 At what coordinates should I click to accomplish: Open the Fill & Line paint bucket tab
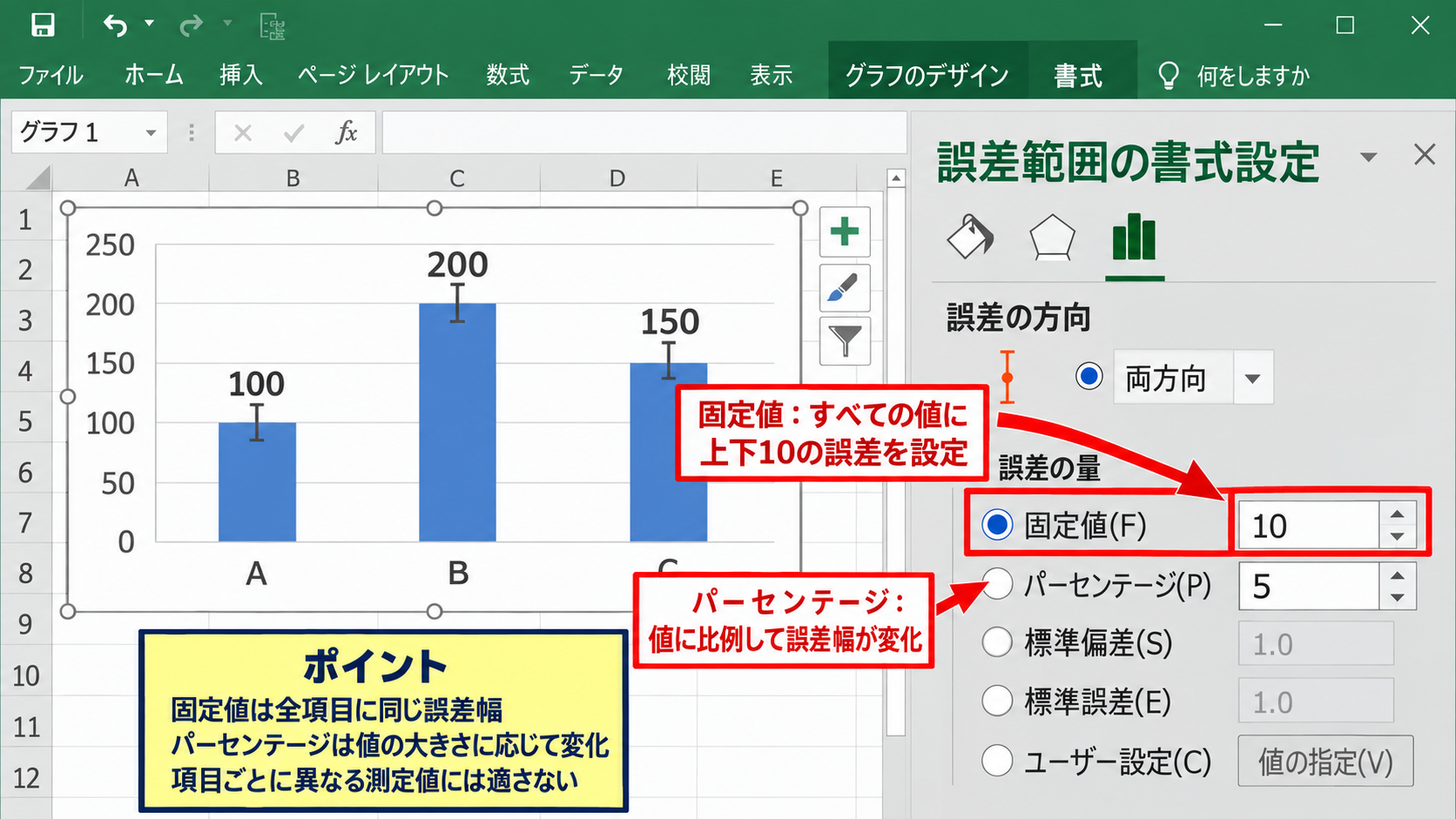(970, 236)
